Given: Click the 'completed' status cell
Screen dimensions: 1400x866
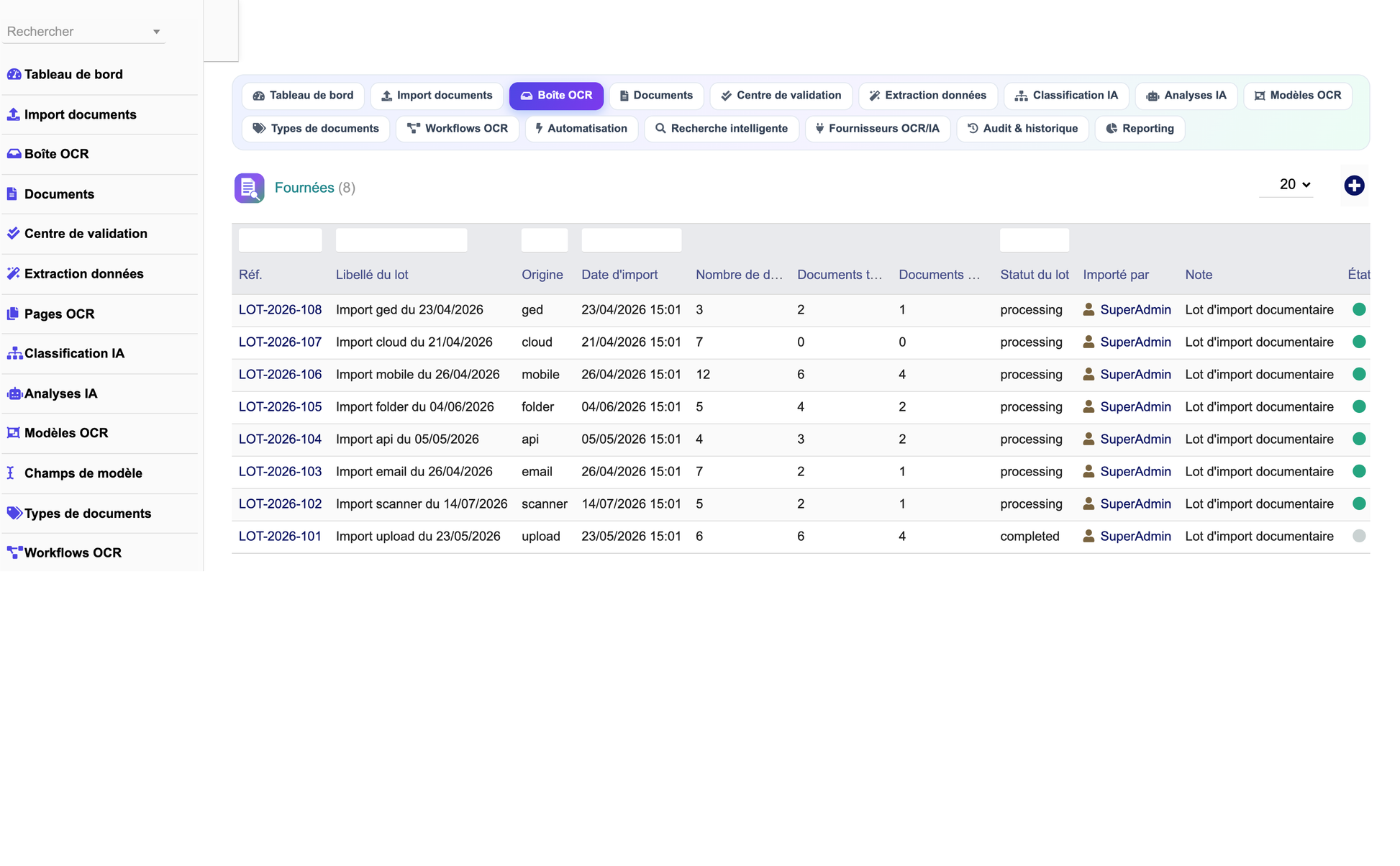Looking at the screenshot, I should 1029,537.
